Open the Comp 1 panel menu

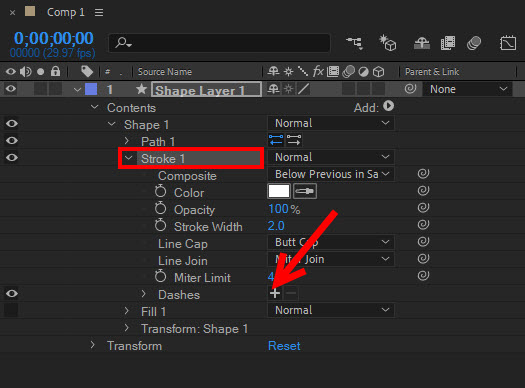click(x=99, y=12)
